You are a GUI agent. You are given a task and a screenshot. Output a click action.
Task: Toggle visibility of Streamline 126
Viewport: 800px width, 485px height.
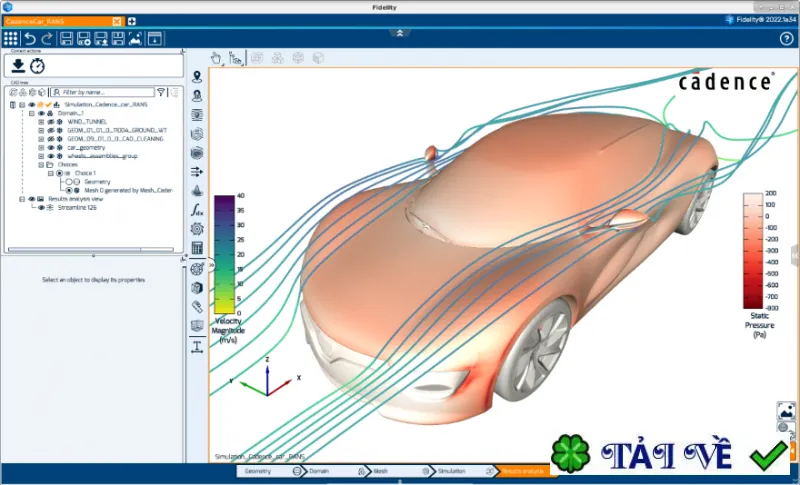tap(41, 208)
